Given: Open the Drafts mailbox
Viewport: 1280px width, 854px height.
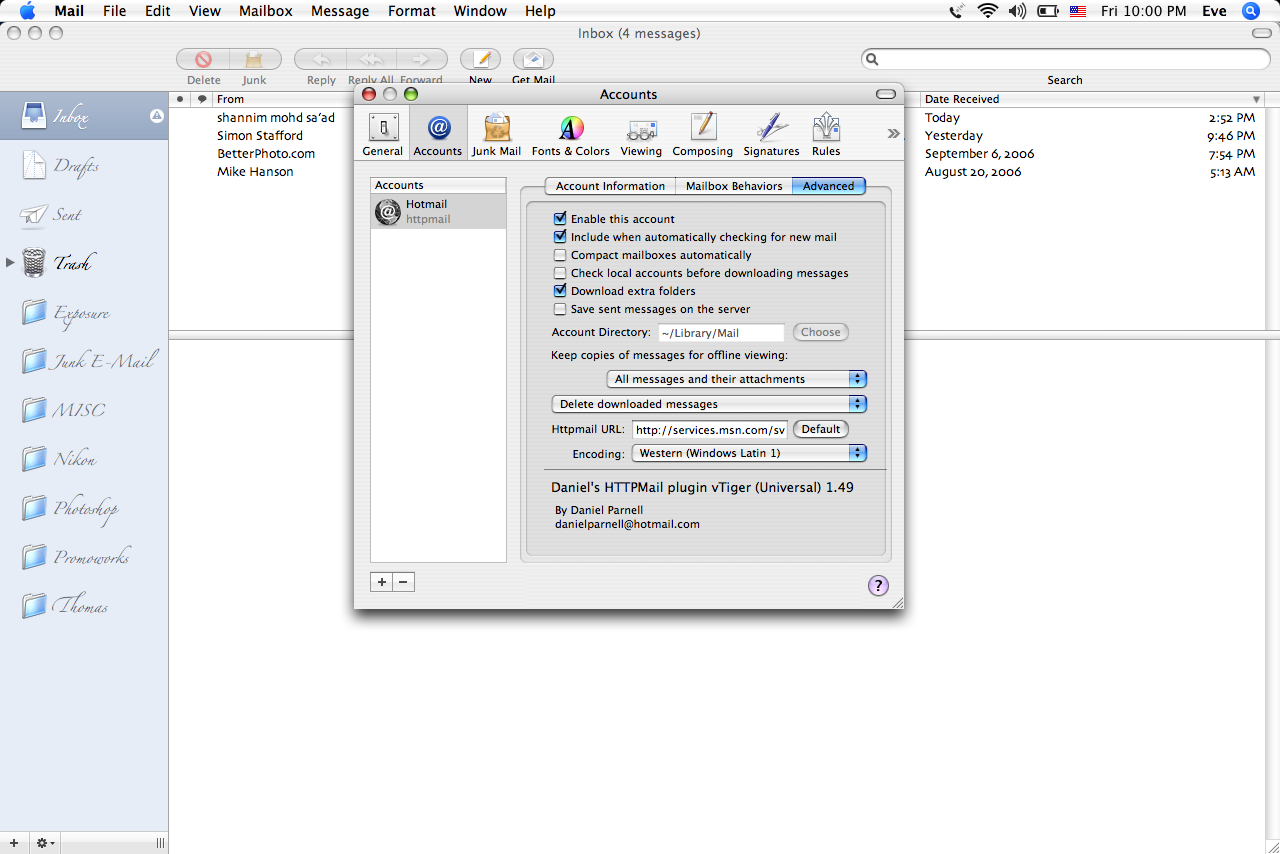Looking at the screenshot, I should point(84,165).
